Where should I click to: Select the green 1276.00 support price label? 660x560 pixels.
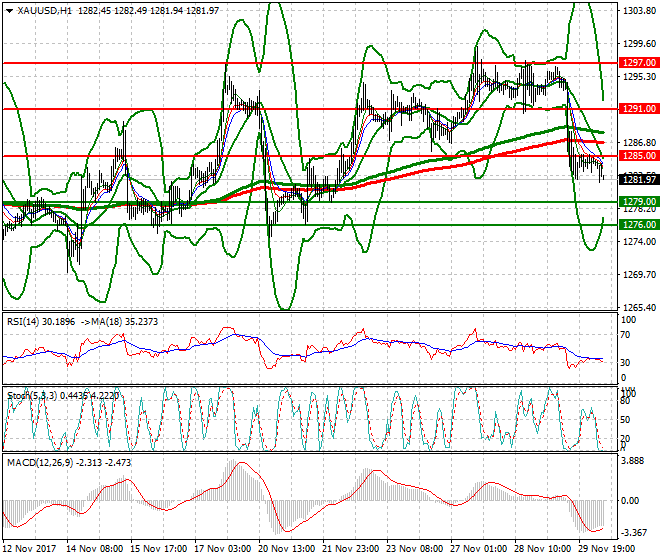638,225
